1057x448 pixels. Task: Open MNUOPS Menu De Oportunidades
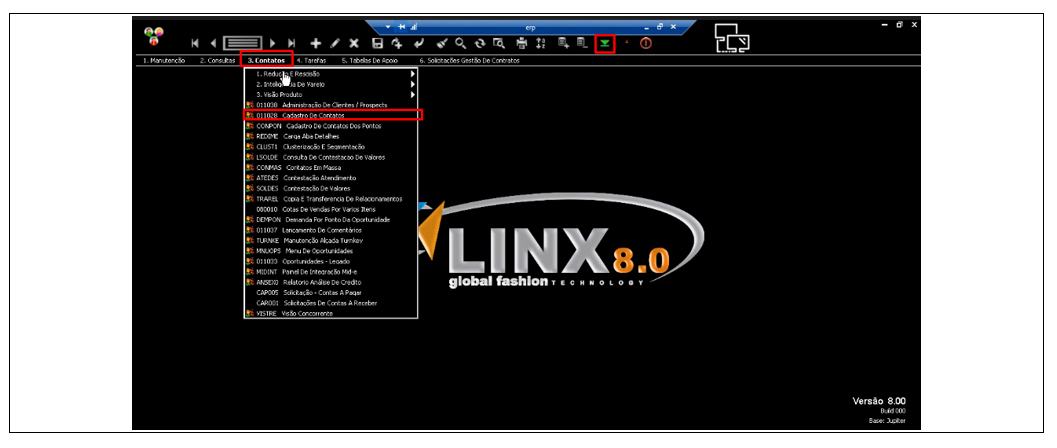pyautogui.click(x=330, y=251)
